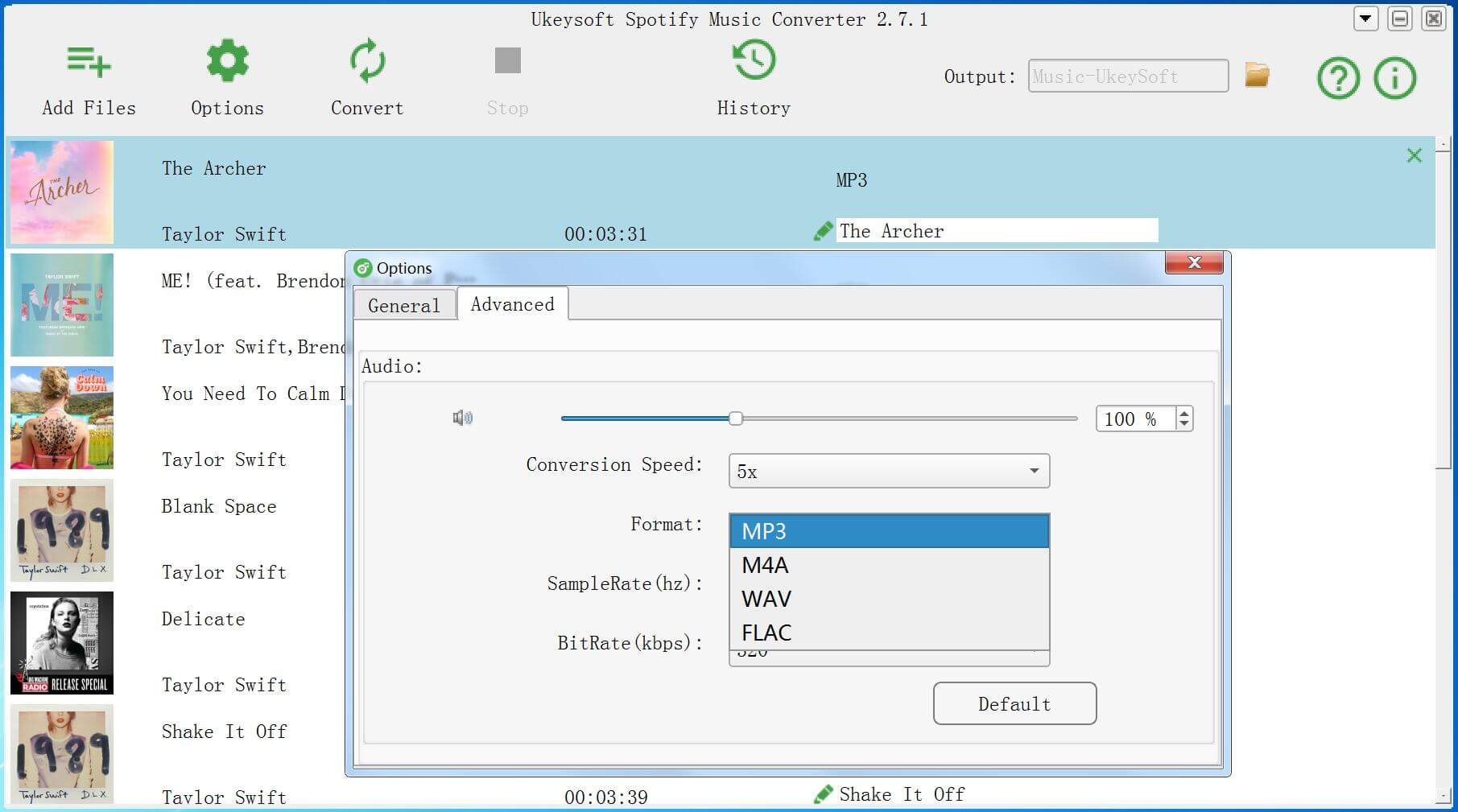
Task: Open the History clock icon
Action: [x=754, y=60]
